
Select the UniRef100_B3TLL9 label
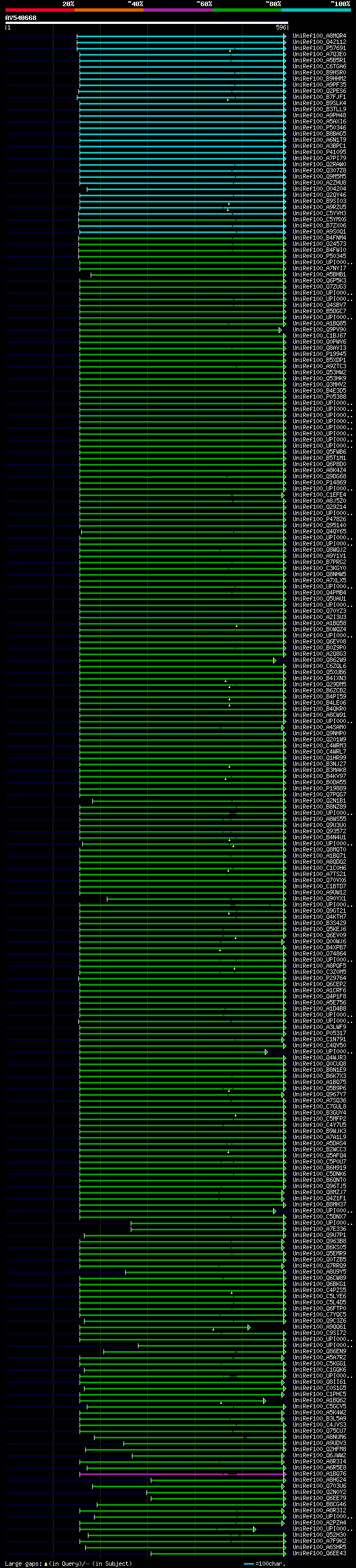[x=319, y=109]
